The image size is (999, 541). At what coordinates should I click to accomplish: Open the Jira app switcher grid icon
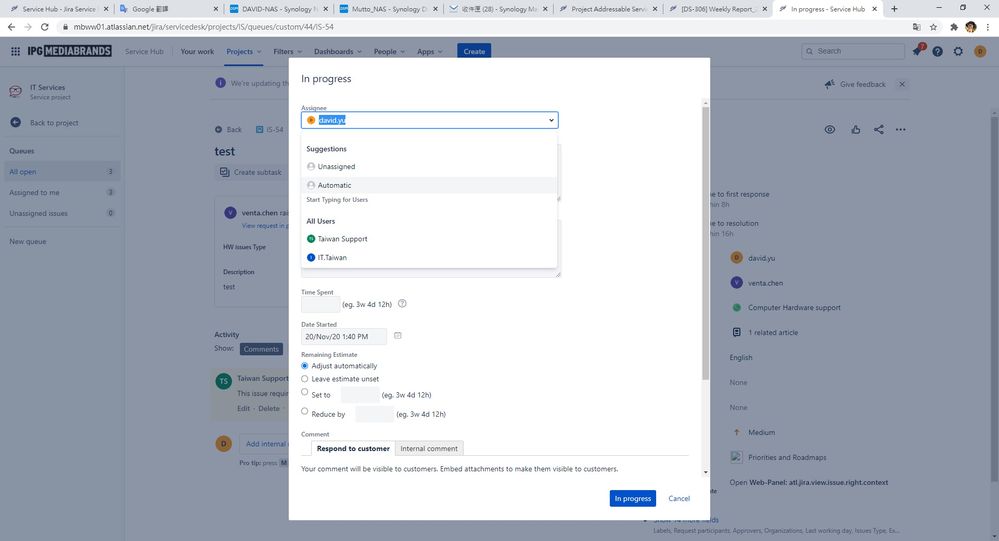pyautogui.click(x=15, y=51)
